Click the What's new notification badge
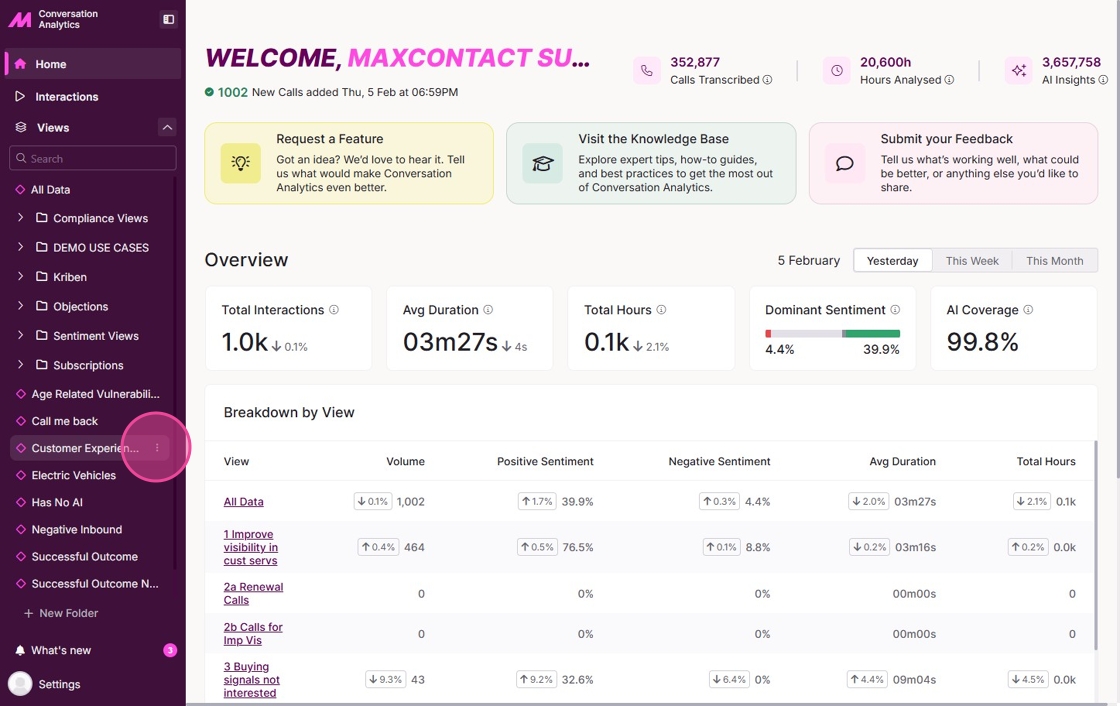 coord(170,650)
